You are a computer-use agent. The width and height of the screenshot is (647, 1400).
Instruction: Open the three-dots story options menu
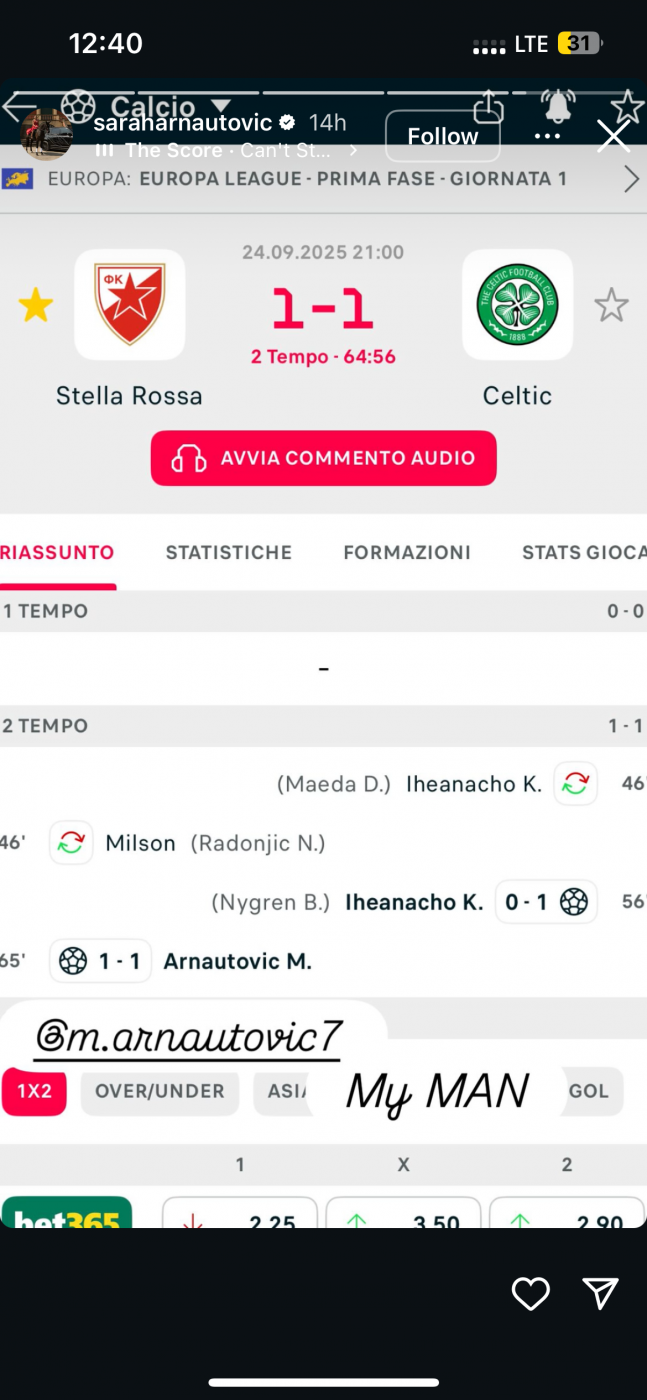pos(547,137)
